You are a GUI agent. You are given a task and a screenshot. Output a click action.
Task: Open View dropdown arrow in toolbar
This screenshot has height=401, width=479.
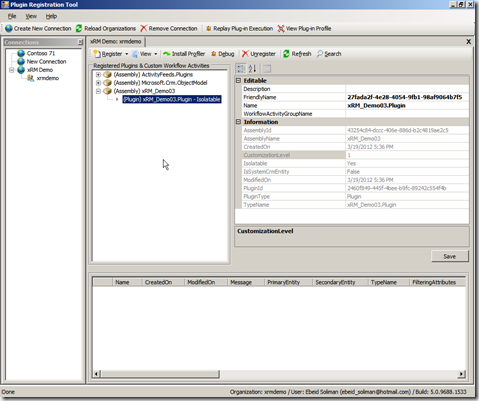coord(156,54)
